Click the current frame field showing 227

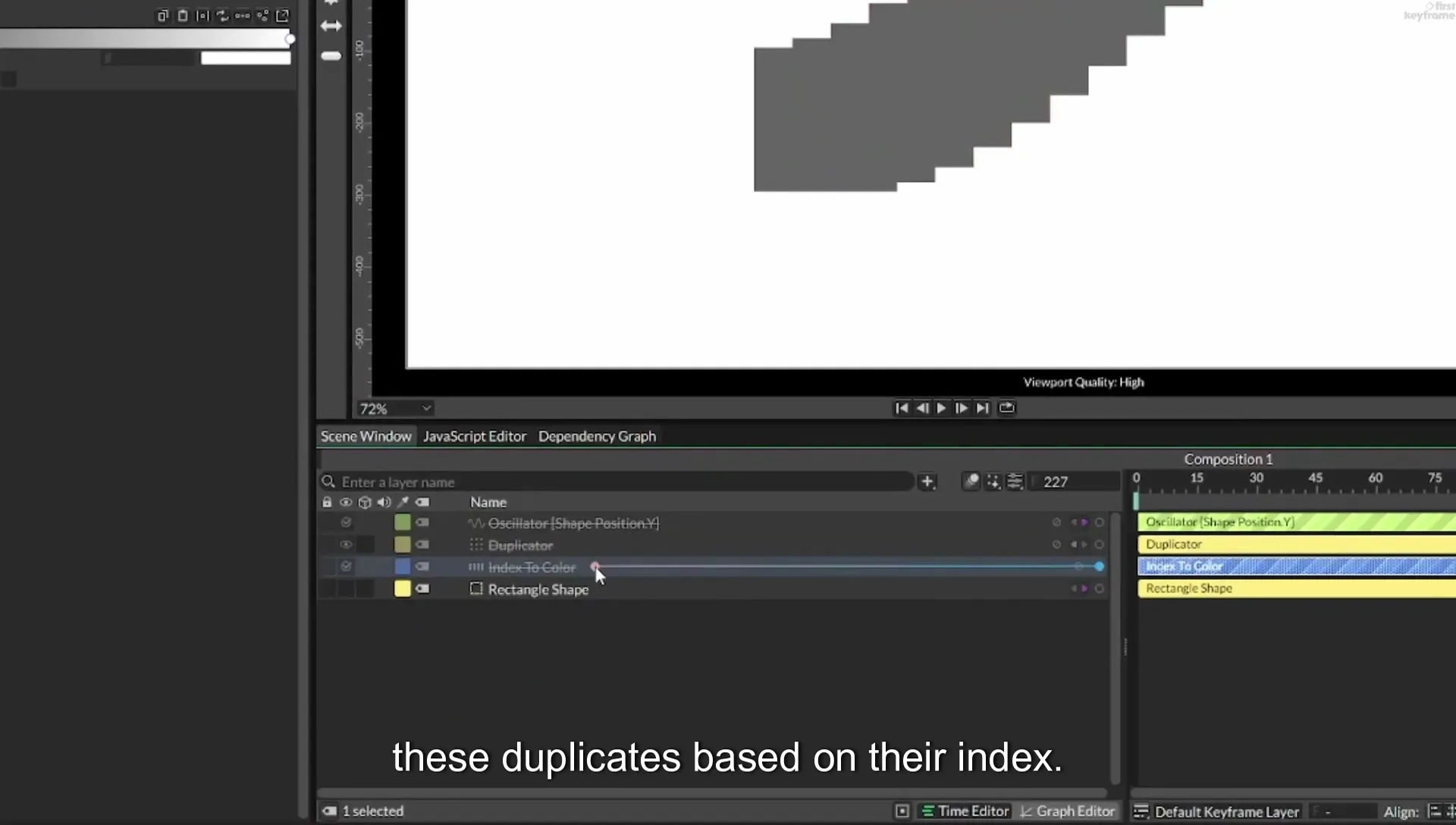pos(1073,482)
